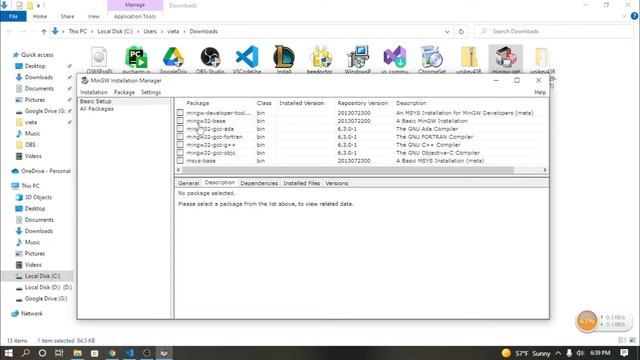Open taskbar search magnifier
Image resolution: width=640 pixels, height=360 pixels.
click(25, 353)
